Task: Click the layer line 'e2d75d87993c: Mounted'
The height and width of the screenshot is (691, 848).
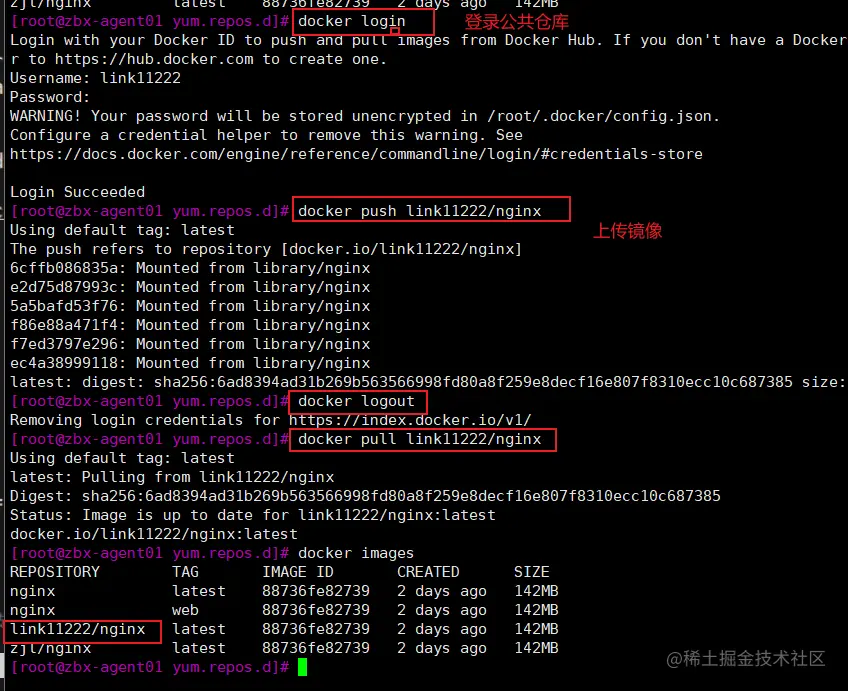Action: [x=190, y=287]
